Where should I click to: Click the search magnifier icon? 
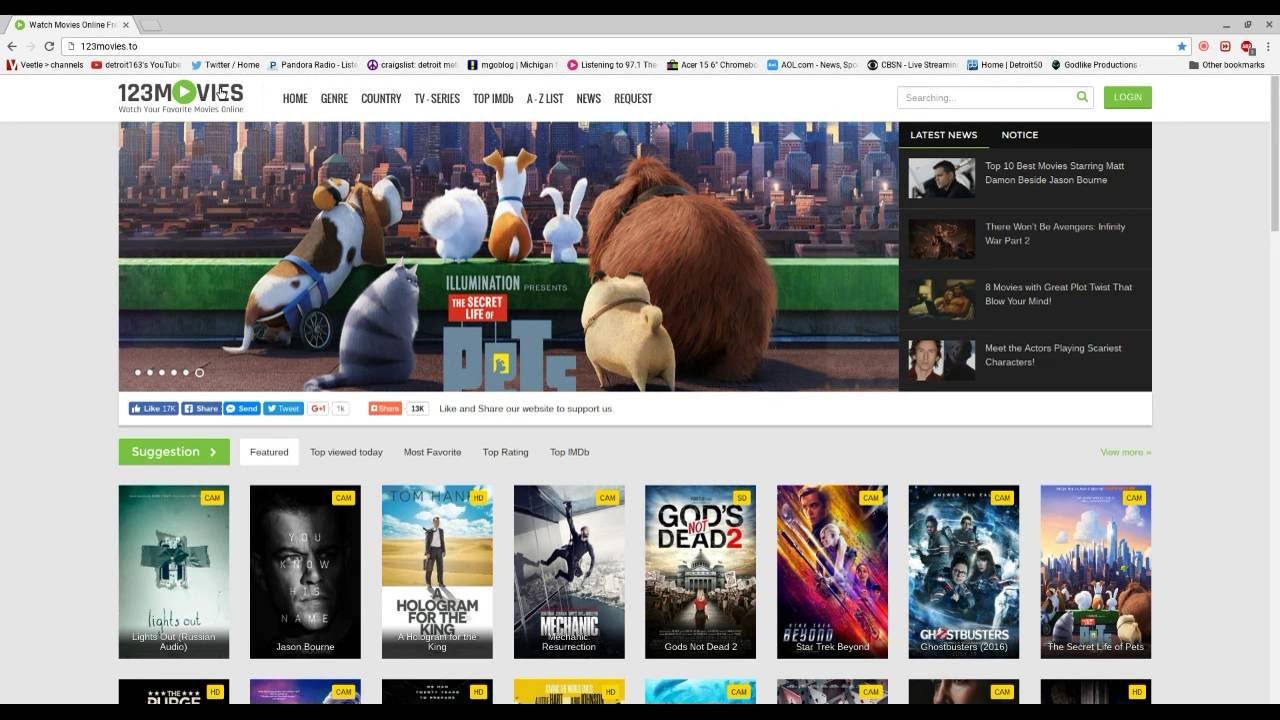click(1082, 97)
